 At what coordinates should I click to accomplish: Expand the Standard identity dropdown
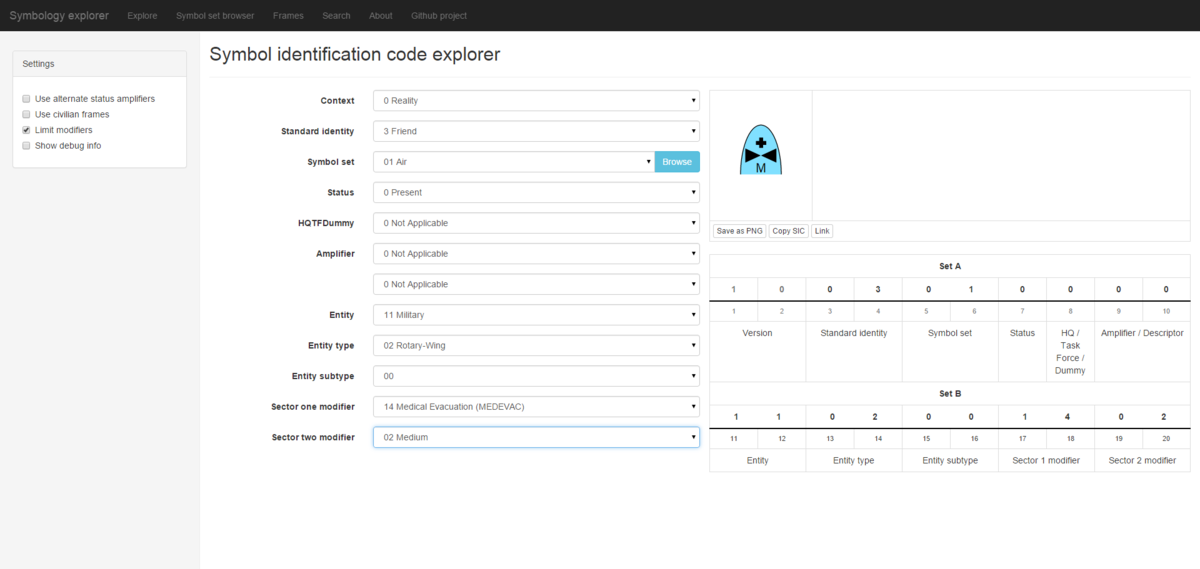click(536, 131)
